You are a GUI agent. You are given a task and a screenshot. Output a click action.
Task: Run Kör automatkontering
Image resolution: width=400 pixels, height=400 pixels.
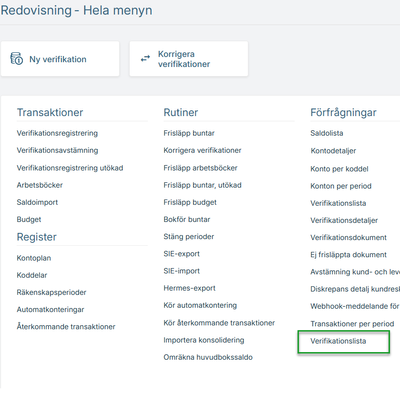(x=200, y=305)
